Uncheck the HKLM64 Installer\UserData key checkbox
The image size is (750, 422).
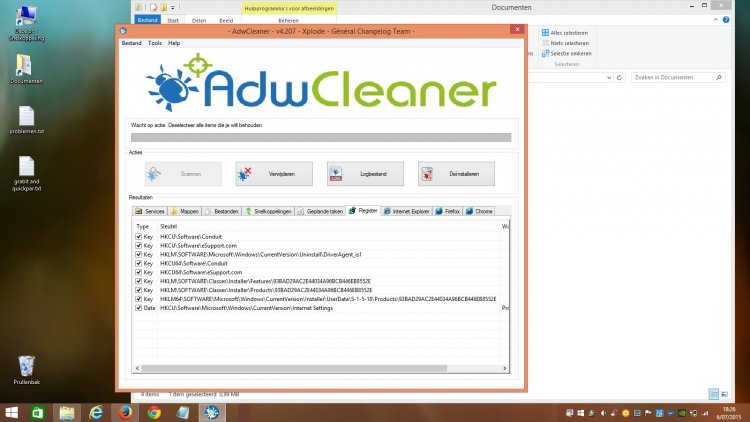pyautogui.click(x=138, y=299)
